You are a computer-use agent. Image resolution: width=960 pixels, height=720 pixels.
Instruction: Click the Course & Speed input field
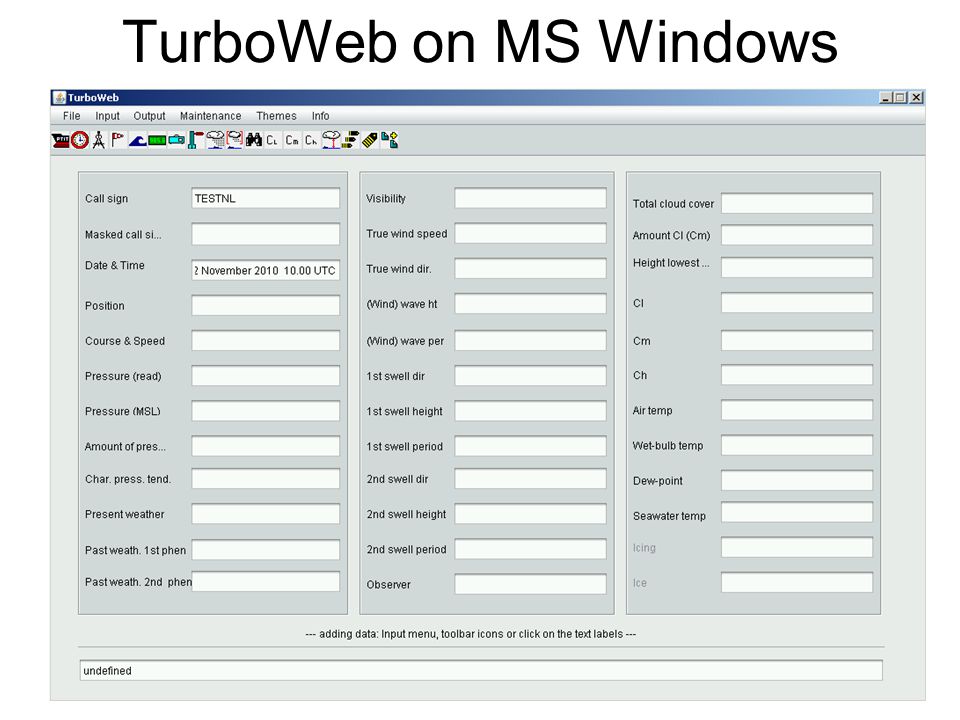point(266,340)
